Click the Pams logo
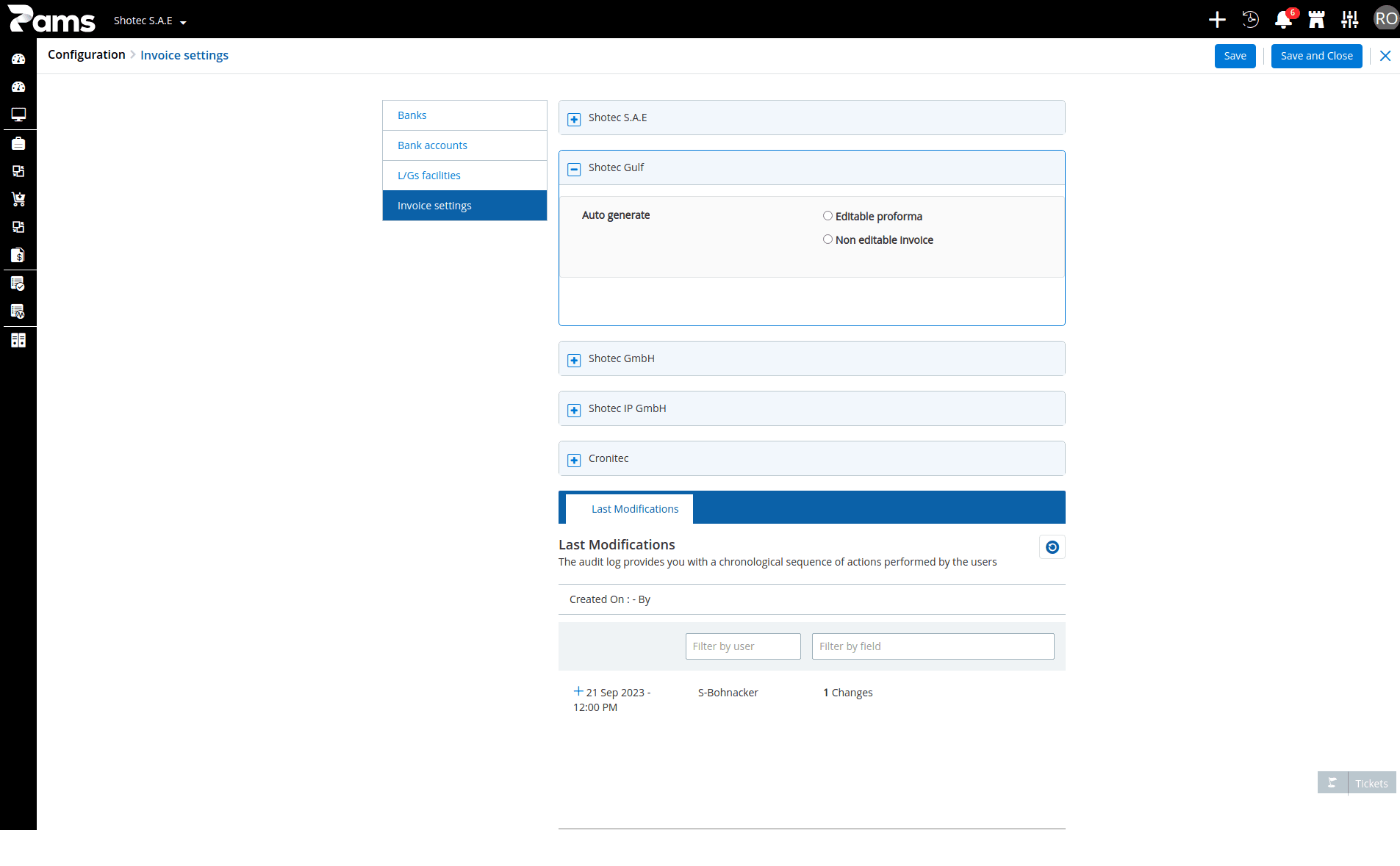The width and height of the screenshot is (1400, 866). tap(51, 19)
